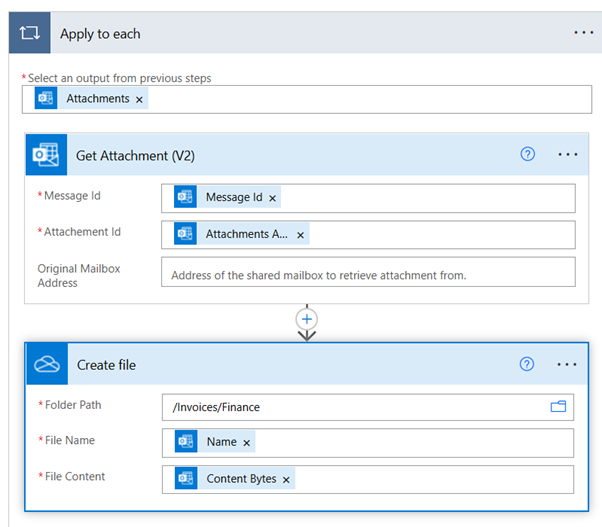Screen dimensions: 602x527
Task: Click the Get Attachment Outlook icon
Action: (46, 155)
